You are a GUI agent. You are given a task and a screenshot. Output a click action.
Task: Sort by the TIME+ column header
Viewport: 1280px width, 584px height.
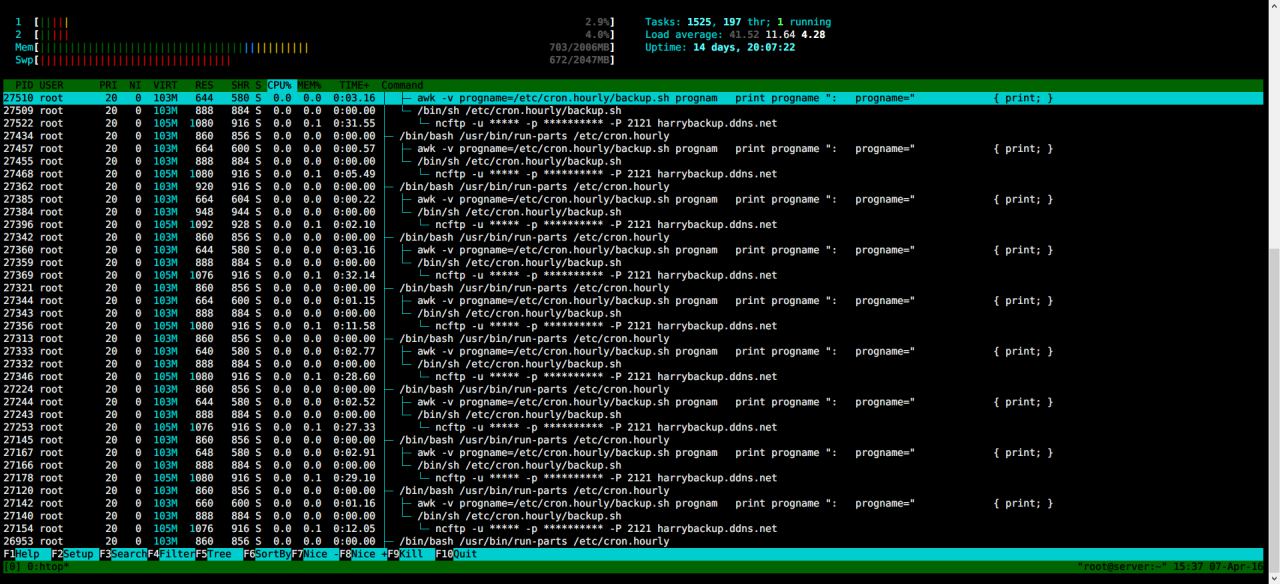(354, 85)
